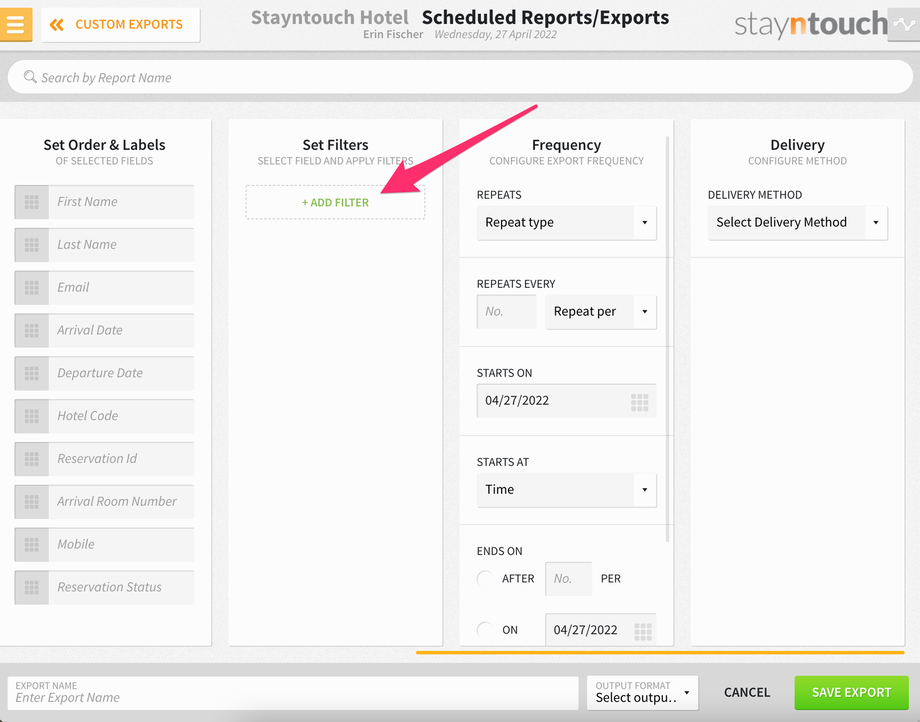Image resolution: width=920 pixels, height=722 pixels.
Task: Click the Hotel Code label field
Action: (x=121, y=416)
